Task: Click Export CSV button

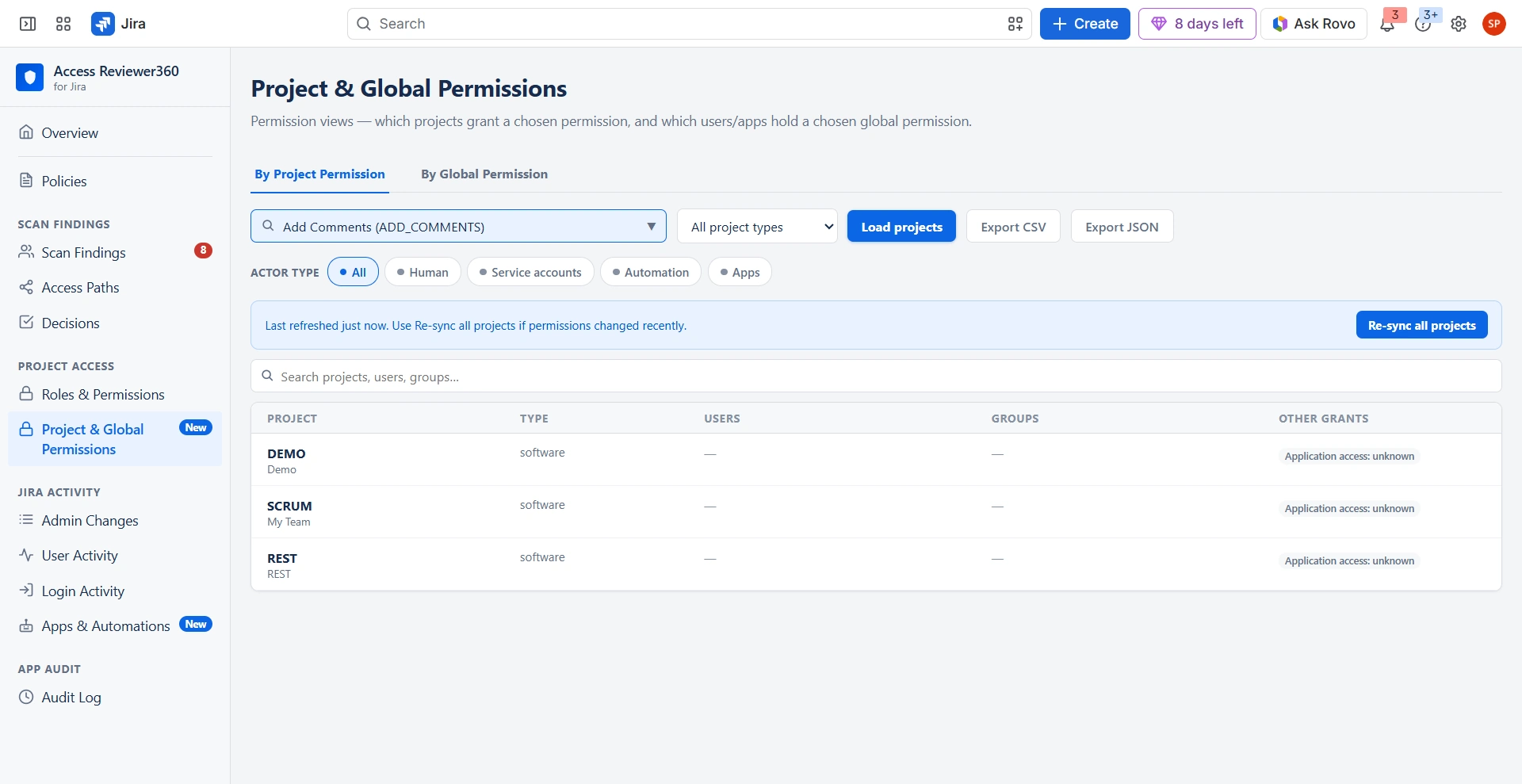Action: click(1013, 226)
